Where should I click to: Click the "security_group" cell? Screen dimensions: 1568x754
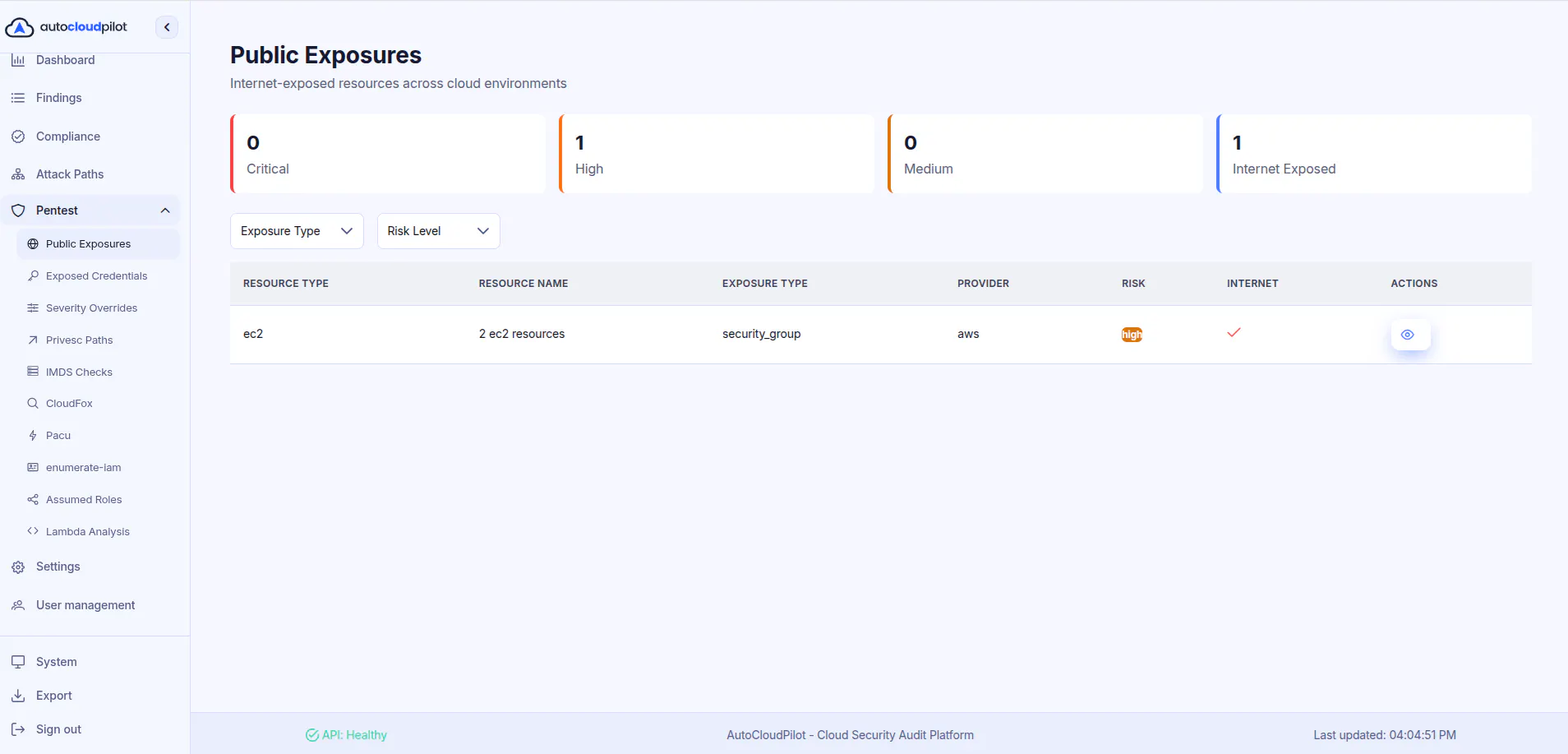click(x=761, y=334)
